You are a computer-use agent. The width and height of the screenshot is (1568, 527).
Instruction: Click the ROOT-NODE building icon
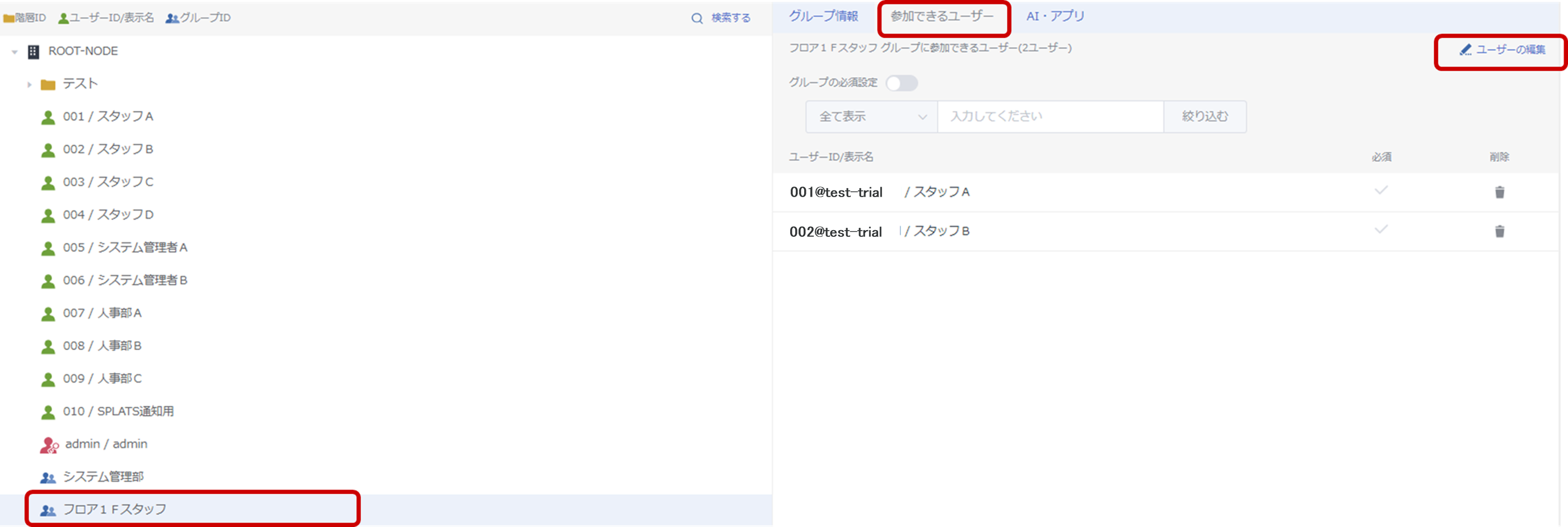click(34, 52)
